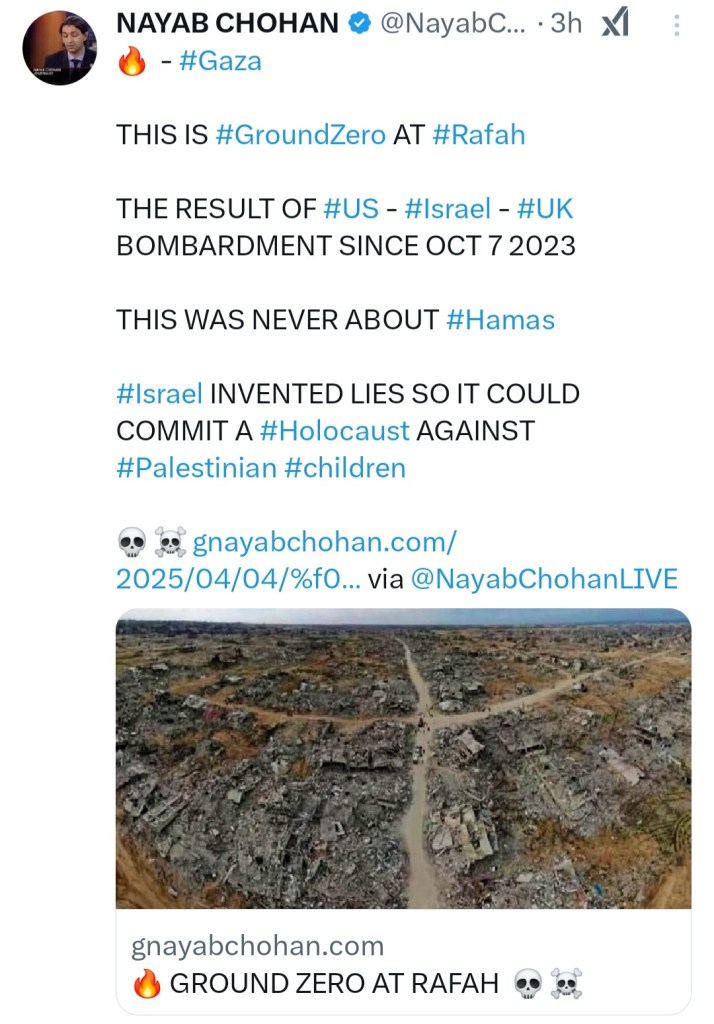Open the #Hamas hashtag
Image resolution: width=714 pixels, height=1024 pixels.
point(500,320)
